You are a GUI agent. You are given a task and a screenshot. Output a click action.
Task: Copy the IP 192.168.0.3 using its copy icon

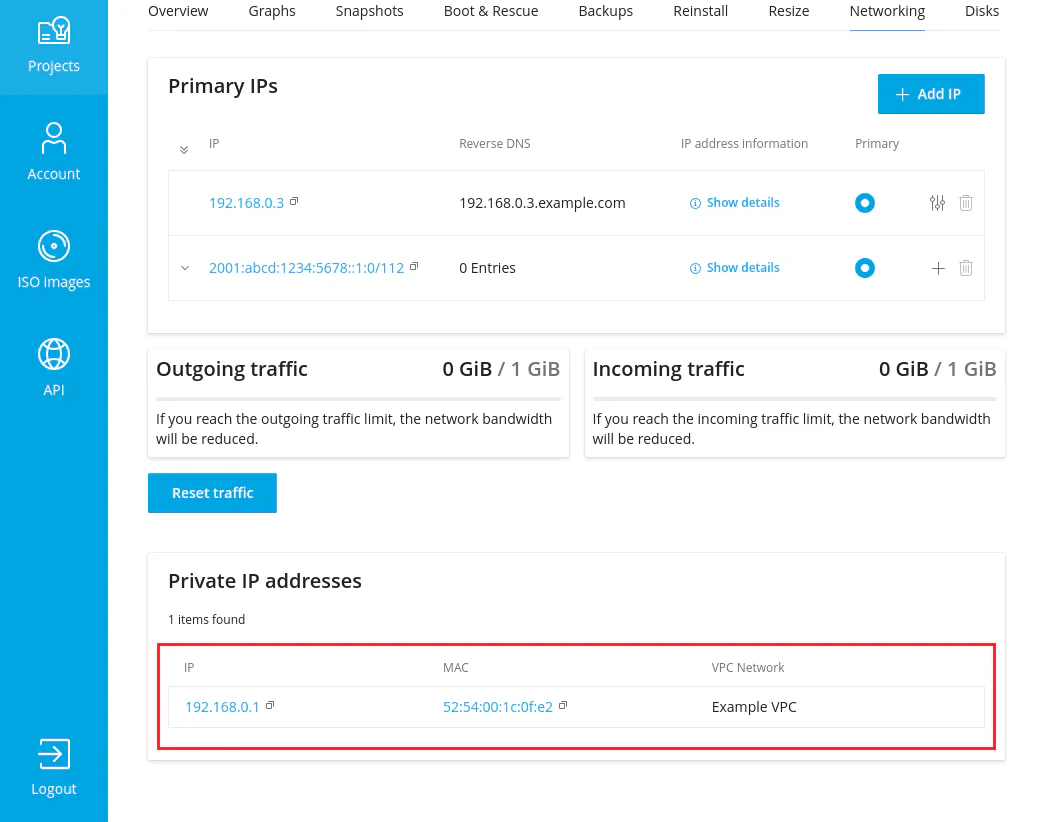293,201
